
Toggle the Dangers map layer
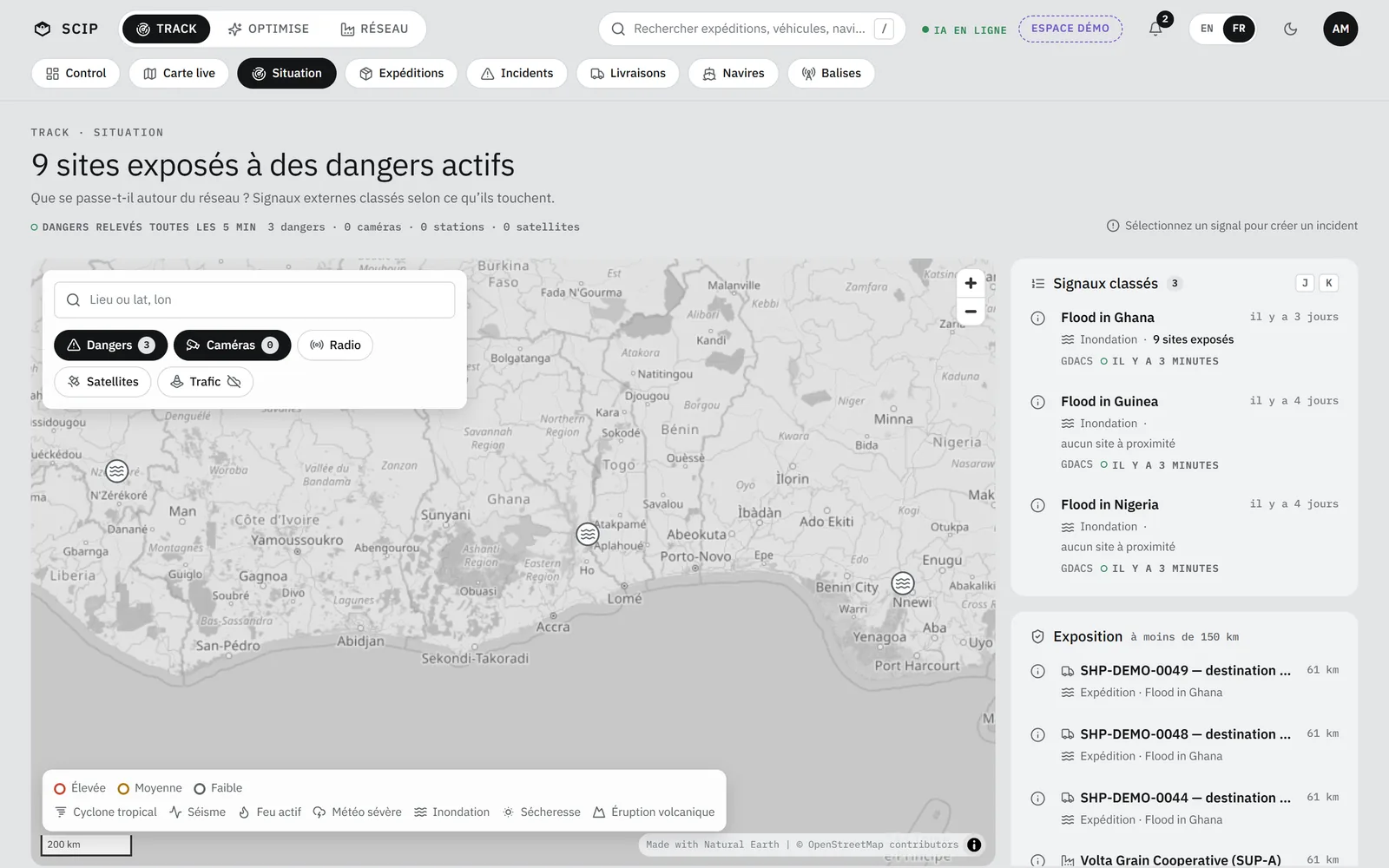(x=110, y=345)
